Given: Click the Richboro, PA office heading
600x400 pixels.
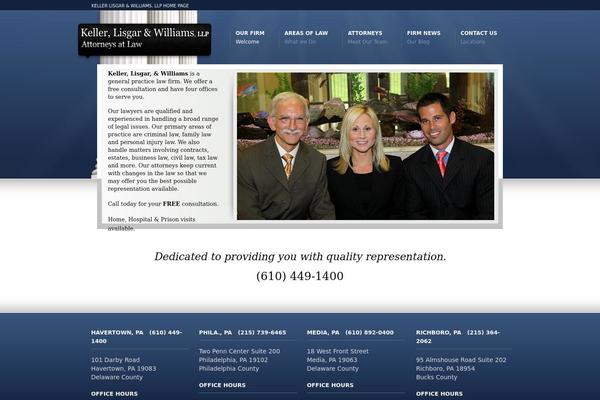Looking at the screenshot, I should [x=458, y=336].
